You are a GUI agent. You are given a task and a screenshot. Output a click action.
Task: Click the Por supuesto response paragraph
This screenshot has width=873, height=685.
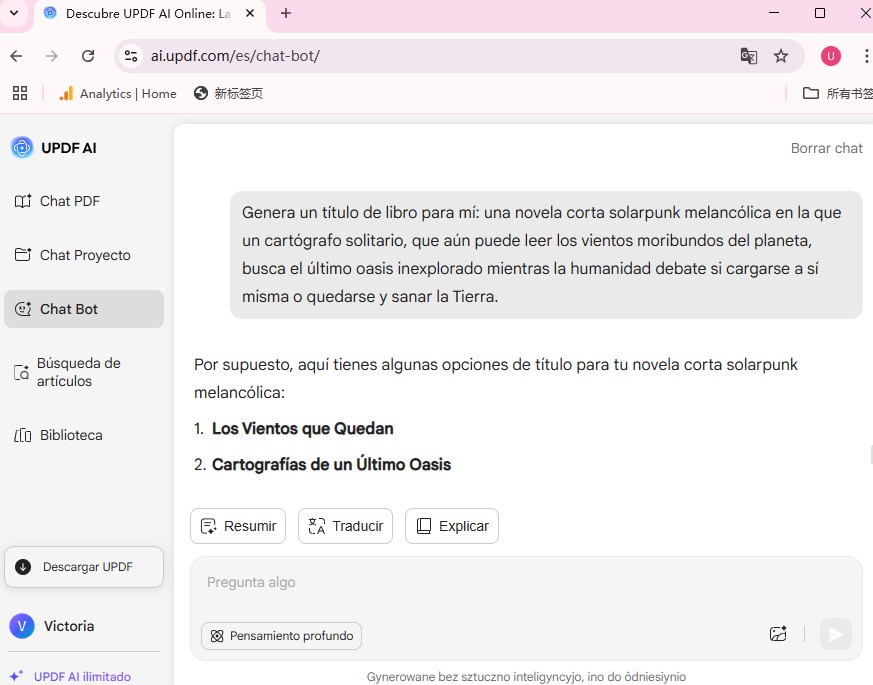[496, 379]
